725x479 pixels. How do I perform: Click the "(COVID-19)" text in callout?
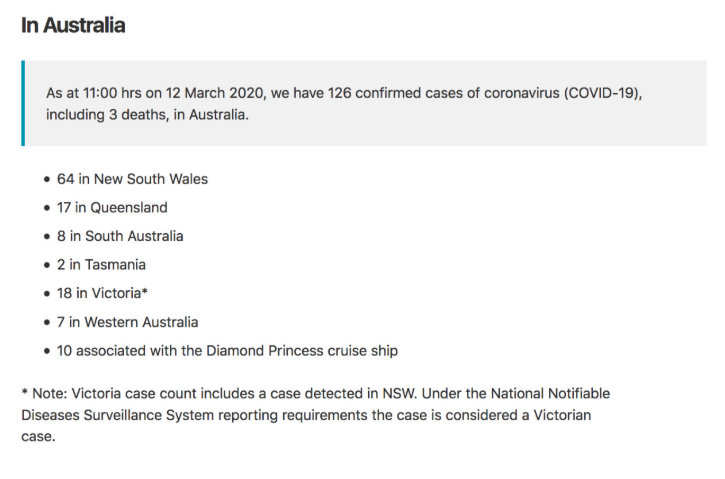pyautogui.click(x=602, y=93)
